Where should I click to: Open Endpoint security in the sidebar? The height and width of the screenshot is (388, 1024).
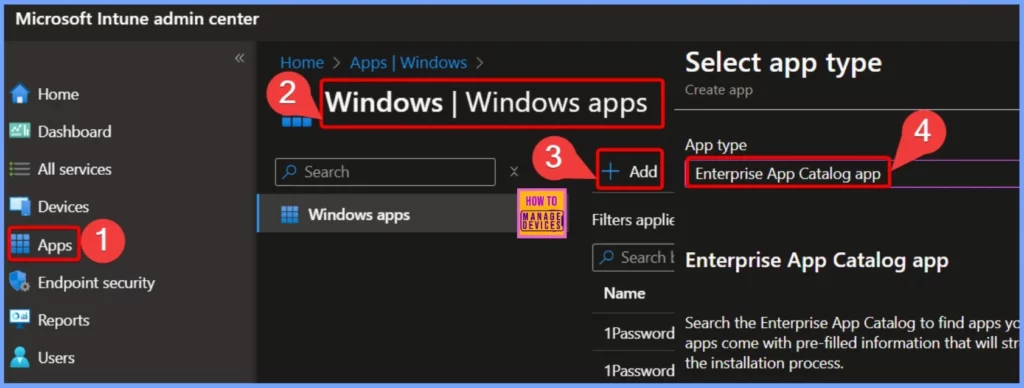[96, 283]
